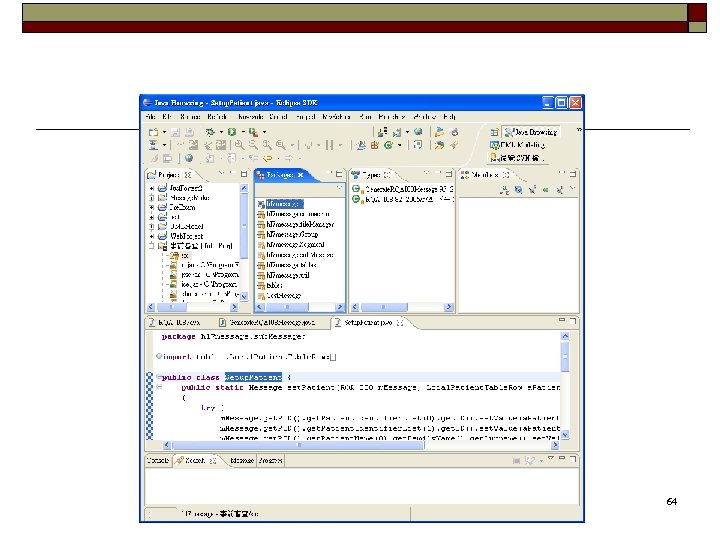Open dropdown arrow next to Run icon
720x540 pixels.
[243, 132]
